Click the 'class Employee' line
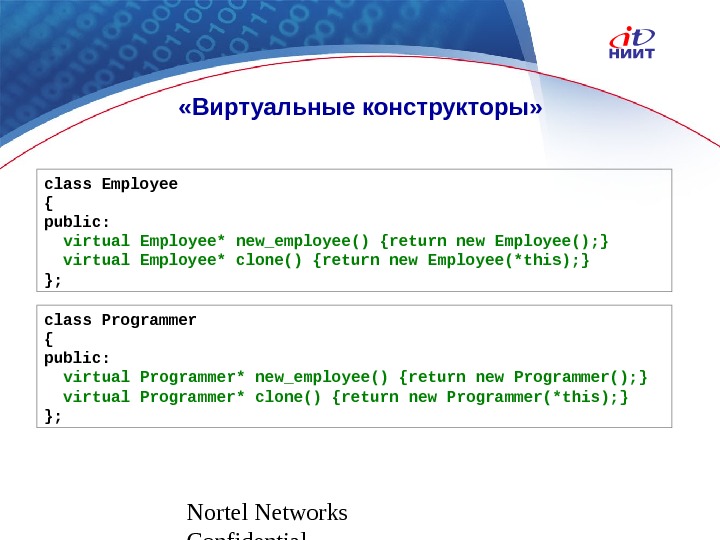720x540 pixels. point(111,184)
